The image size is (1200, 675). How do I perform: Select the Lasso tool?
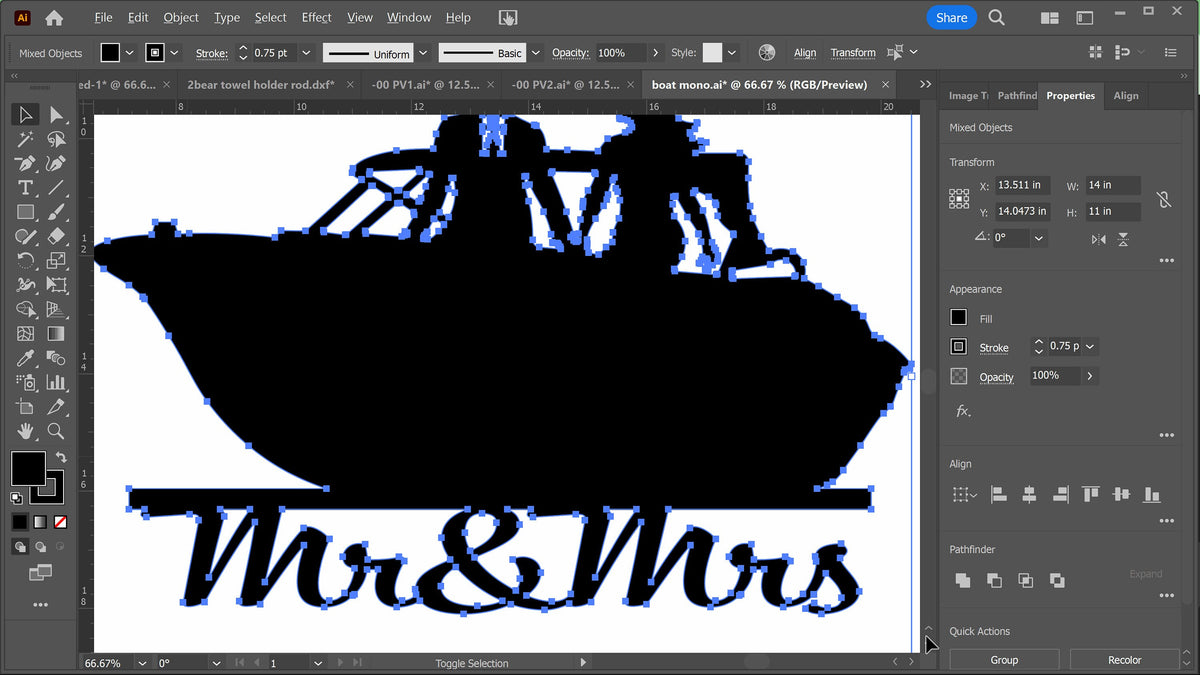56,139
